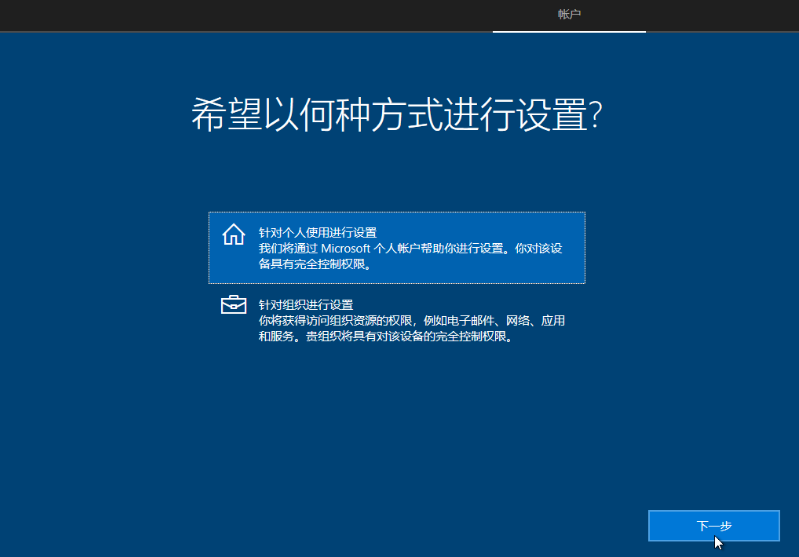Click the text 例如电子邮件、网络、应用
This screenshot has height=557, width=799.
tap(494, 321)
